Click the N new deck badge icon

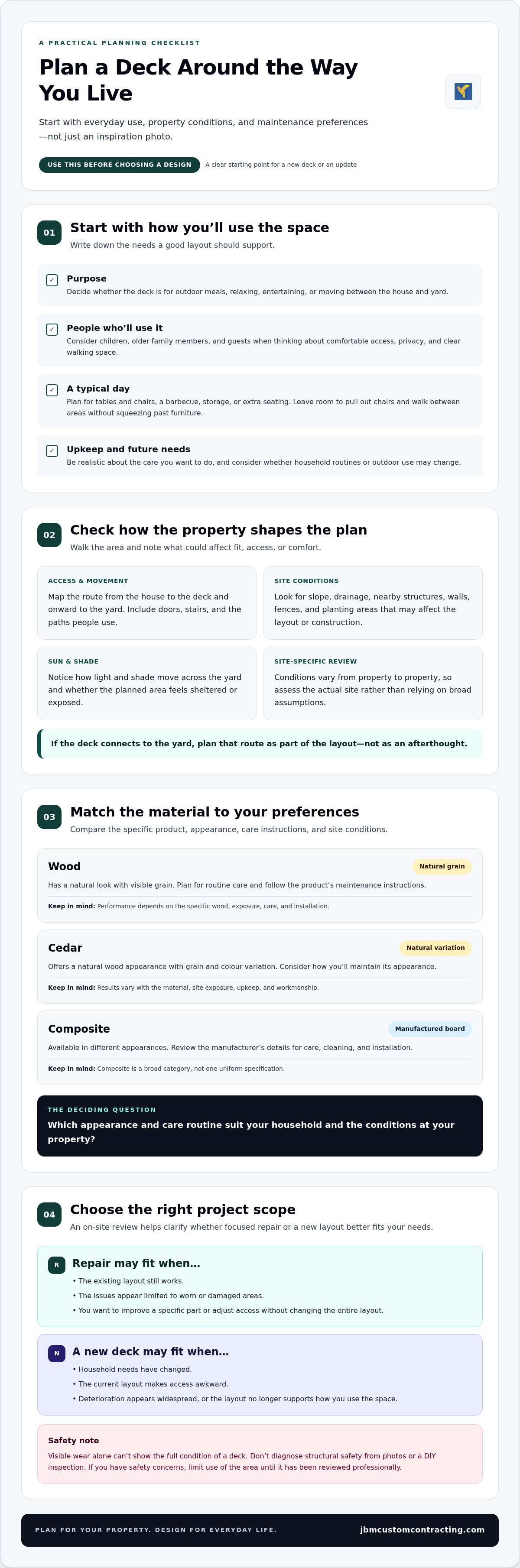click(57, 1353)
